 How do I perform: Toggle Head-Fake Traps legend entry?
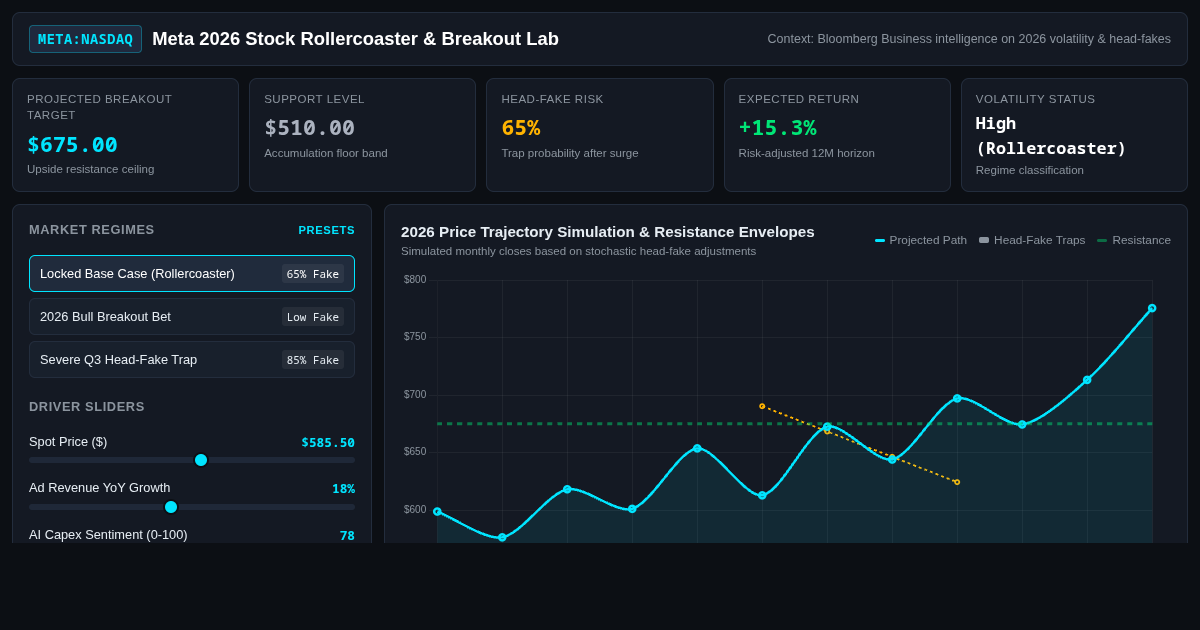[x=1032, y=240]
